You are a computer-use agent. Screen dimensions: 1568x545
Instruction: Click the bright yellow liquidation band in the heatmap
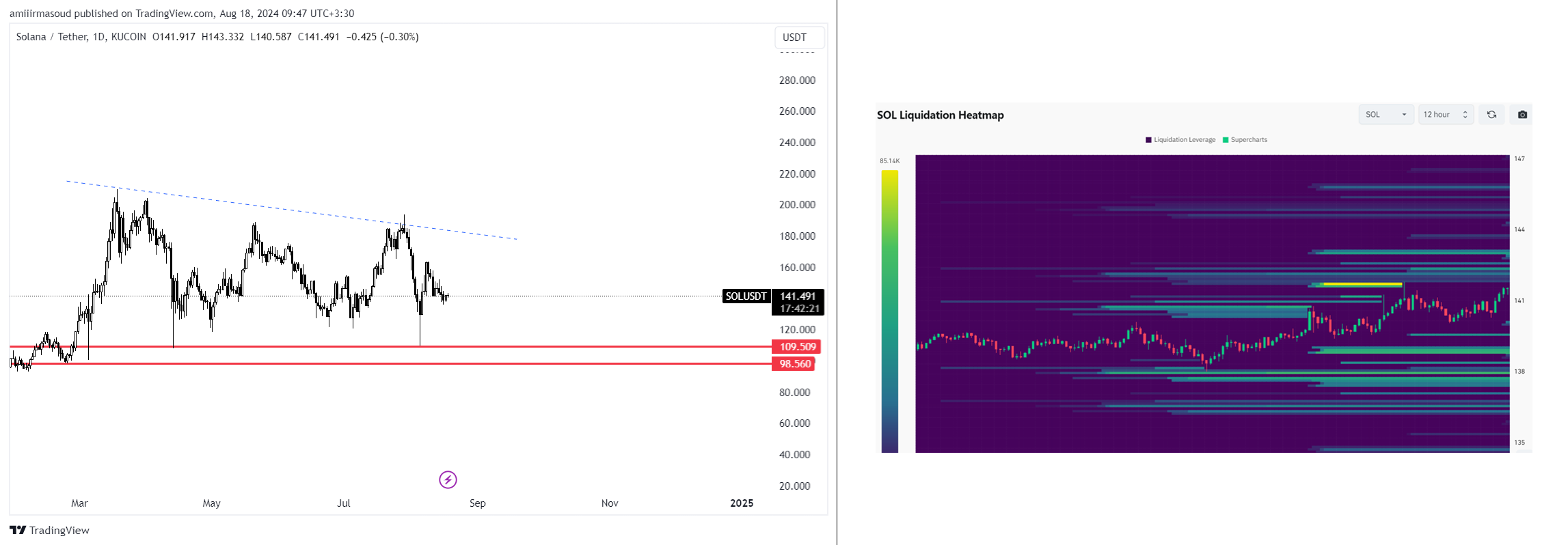click(x=1363, y=284)
